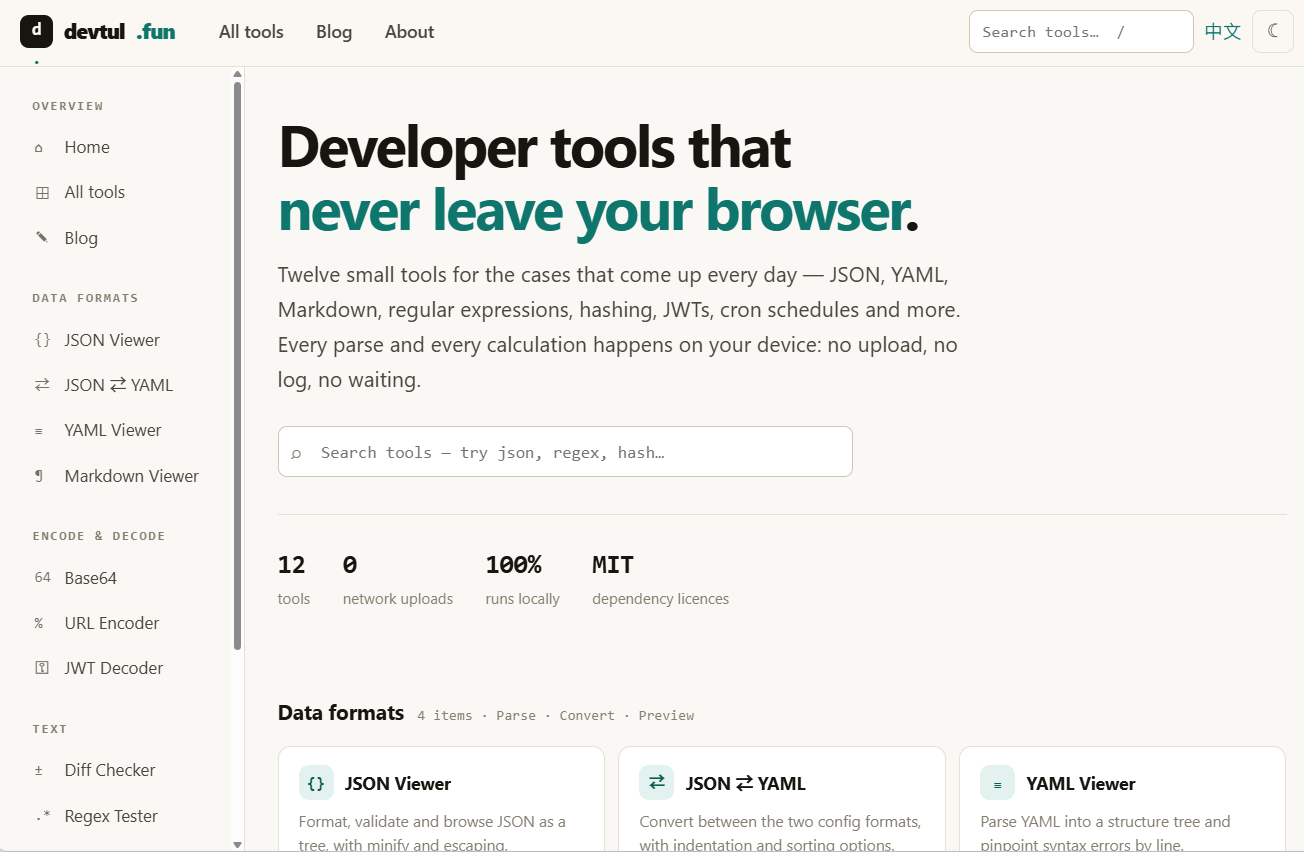Click the JSON Viewer braces icon in sidebar

tap(42, 340)
